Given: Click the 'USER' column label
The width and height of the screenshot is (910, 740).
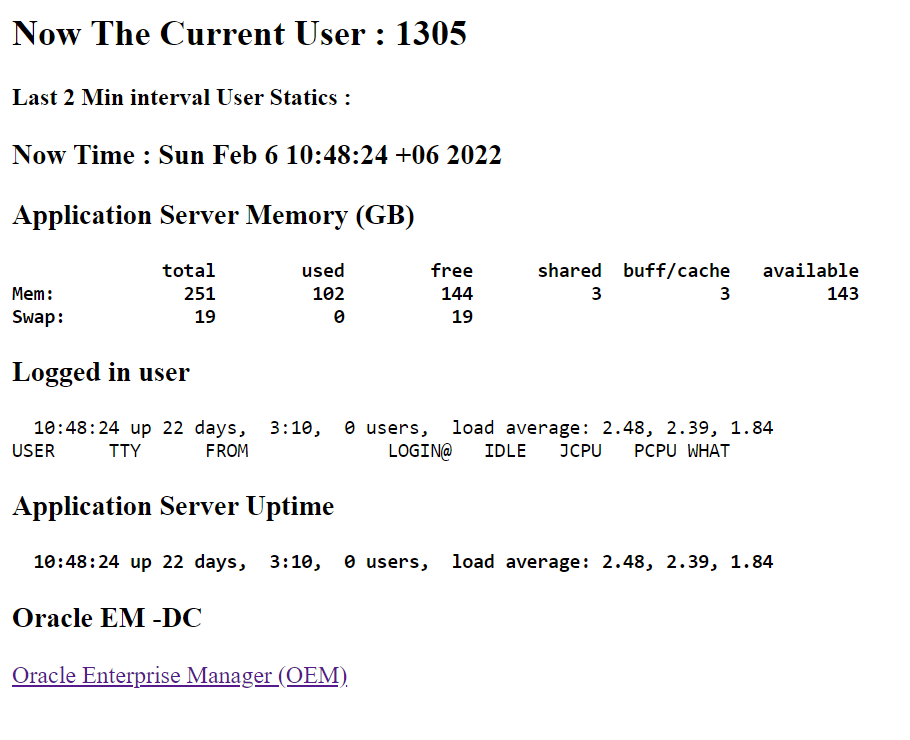Looking at the screenshot, I should 33,451.
